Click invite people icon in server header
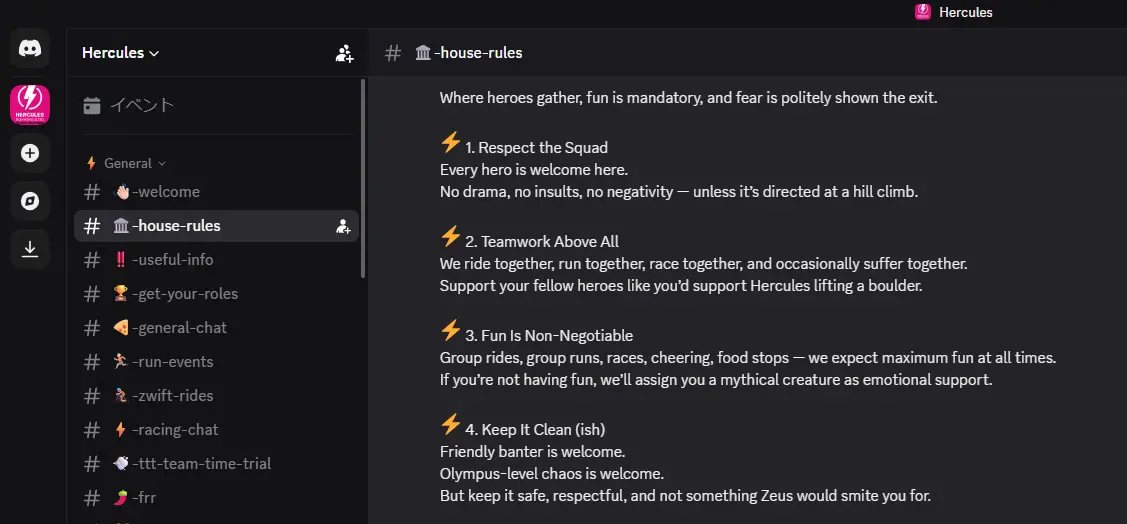Viewport: 1127px width, 524px height. coord(344,53)
